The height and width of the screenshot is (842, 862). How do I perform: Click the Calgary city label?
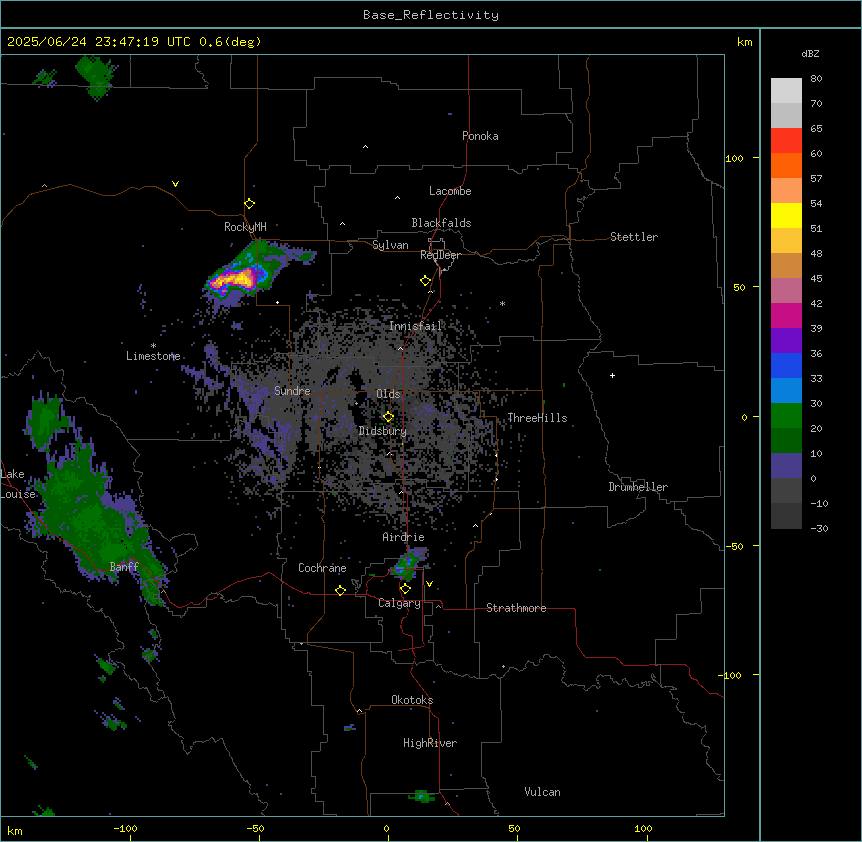(399, 603)
